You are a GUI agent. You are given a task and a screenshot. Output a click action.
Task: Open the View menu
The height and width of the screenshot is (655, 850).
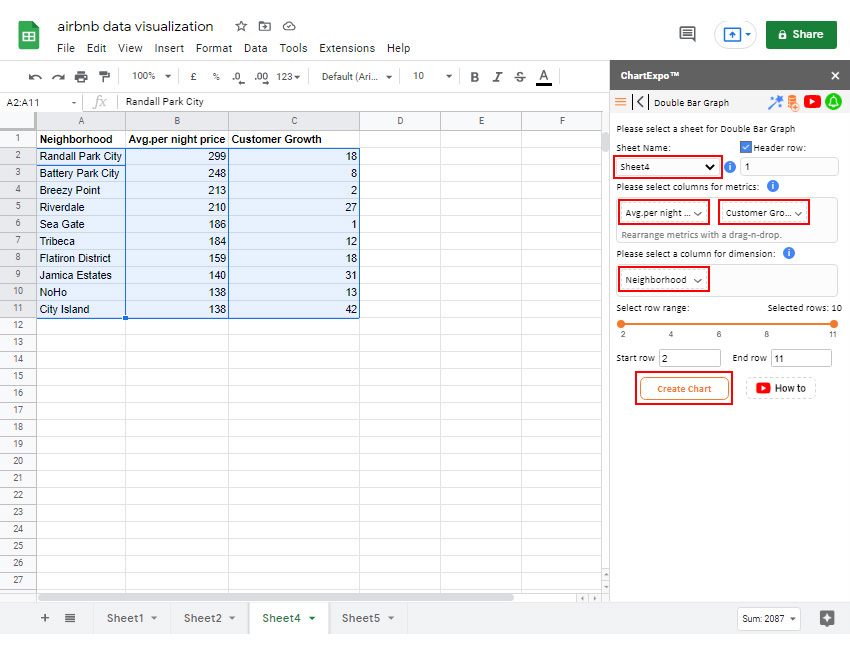coord(130,48)
